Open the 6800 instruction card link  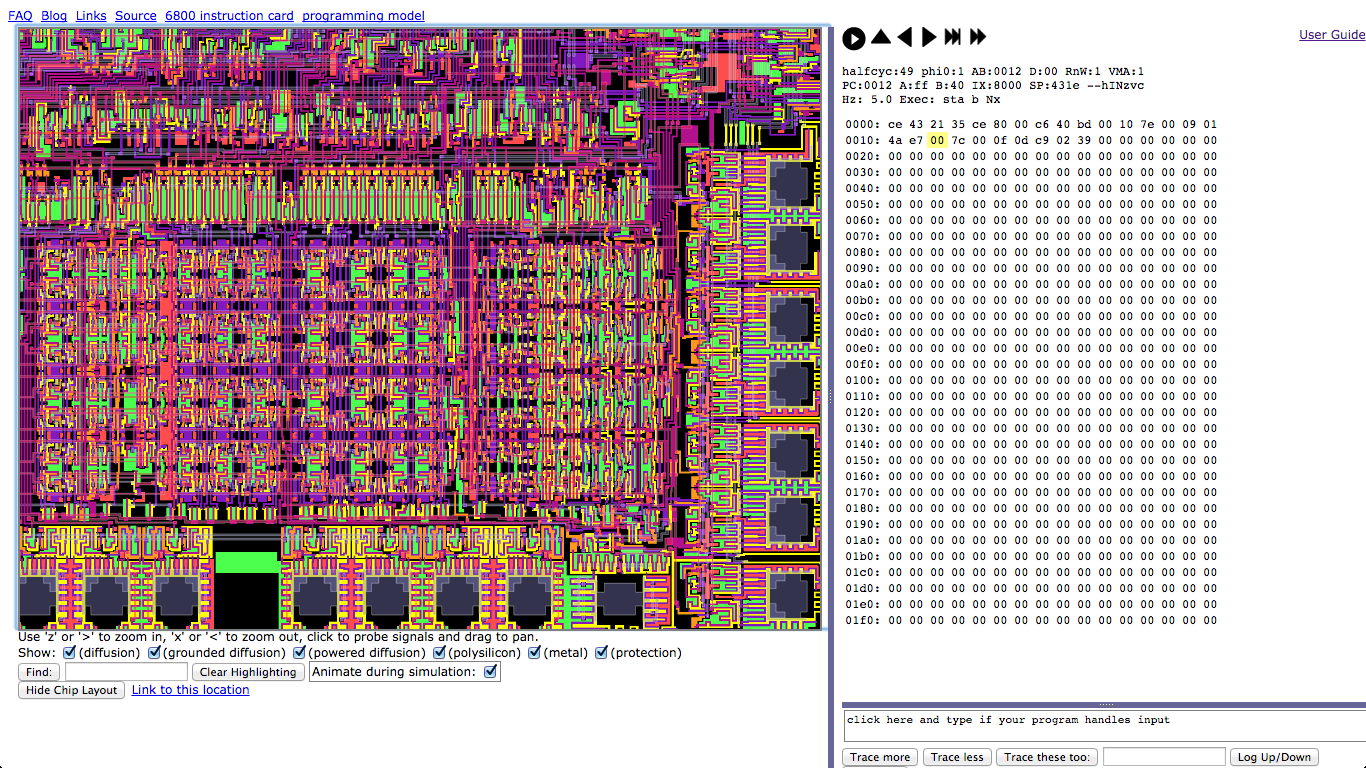229,16
